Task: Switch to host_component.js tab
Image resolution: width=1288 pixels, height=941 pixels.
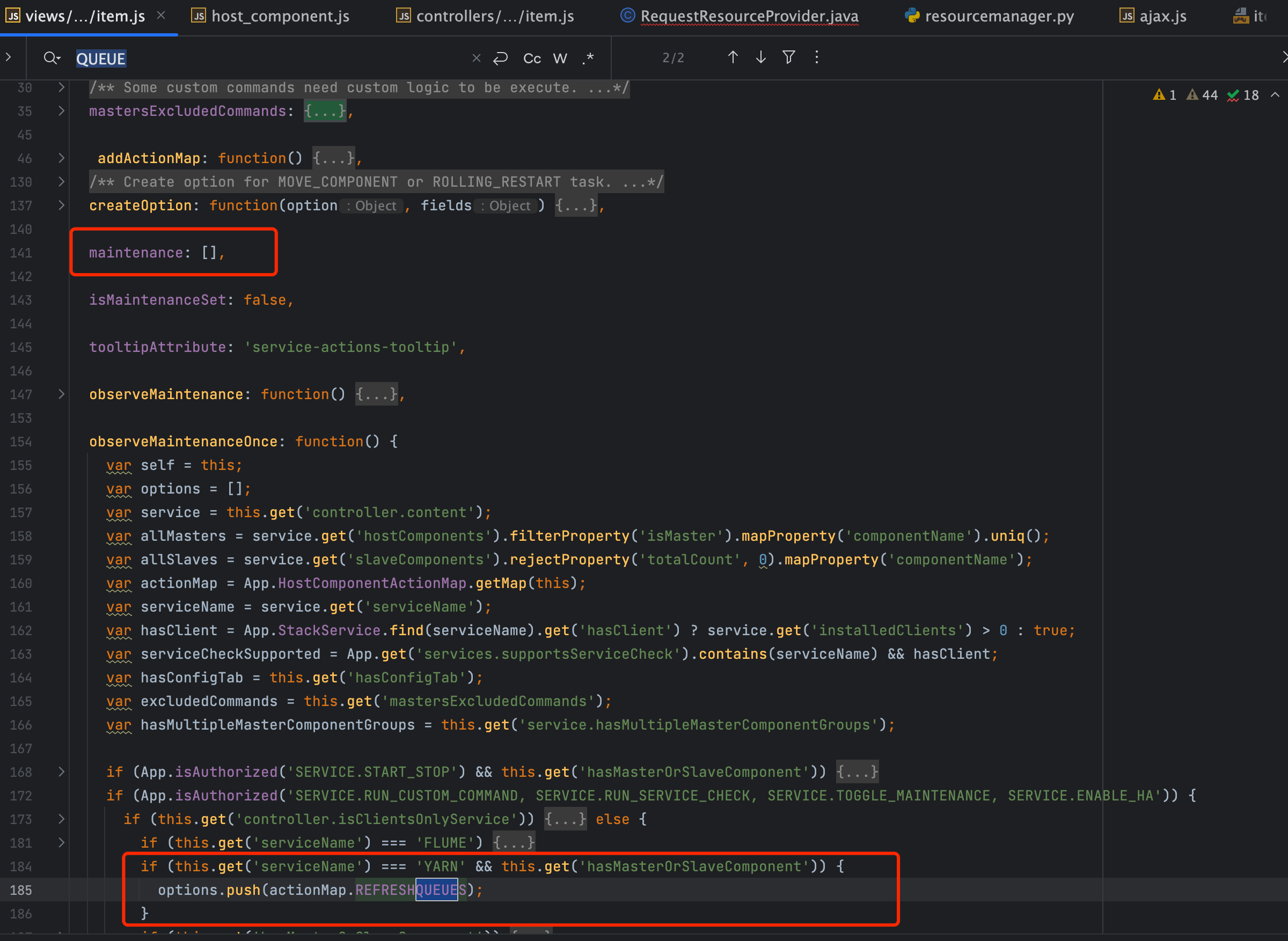Action: [x=270, y=16]
